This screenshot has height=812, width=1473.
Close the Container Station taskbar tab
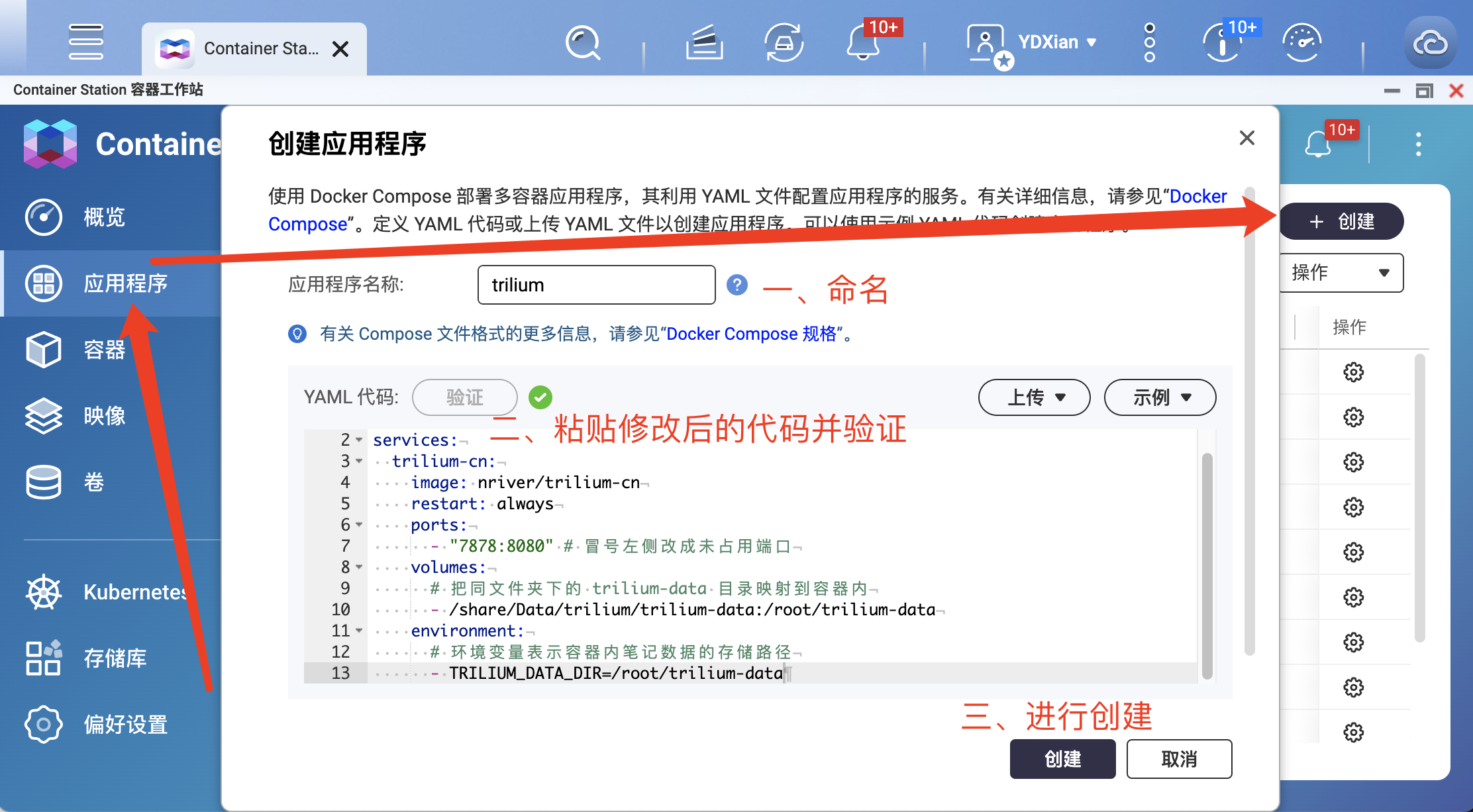click(340, 49)
